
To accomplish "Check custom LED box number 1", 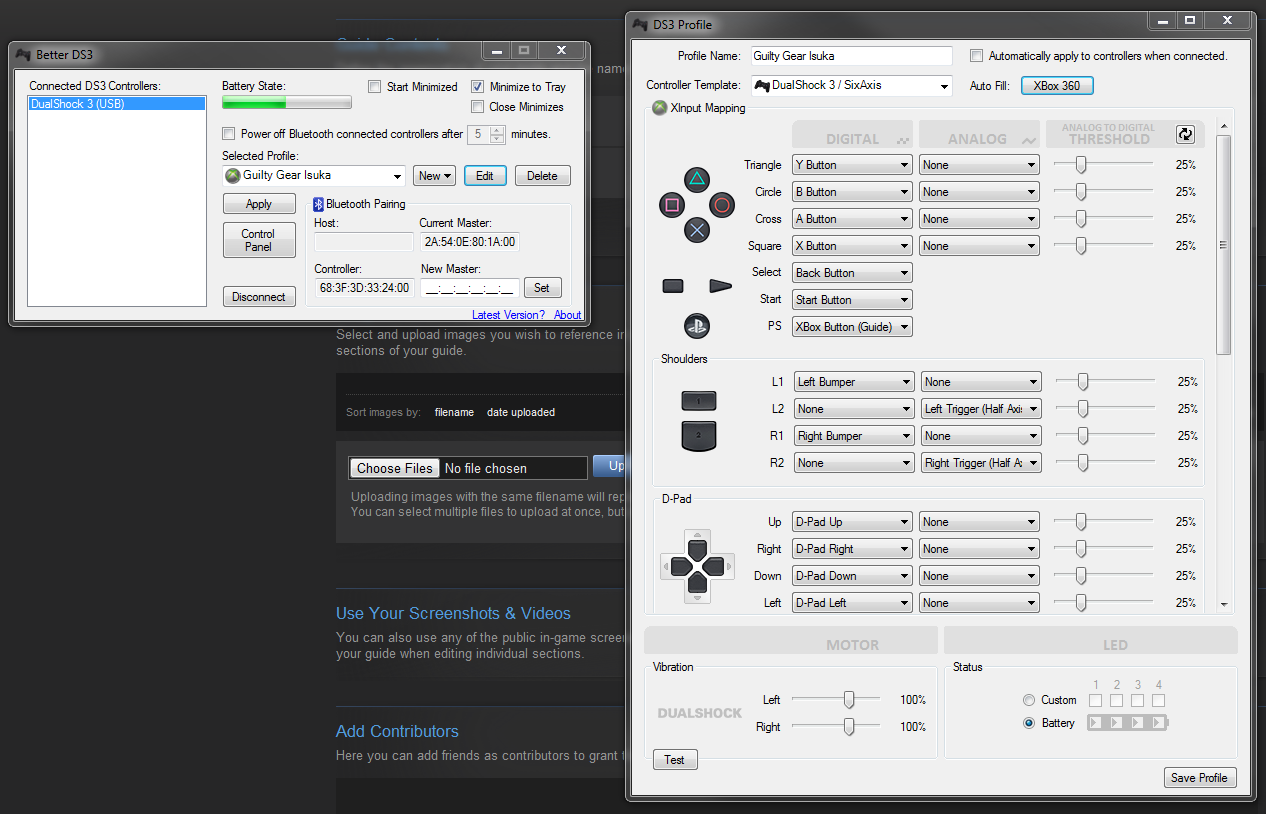I will tap(1096, 700).
